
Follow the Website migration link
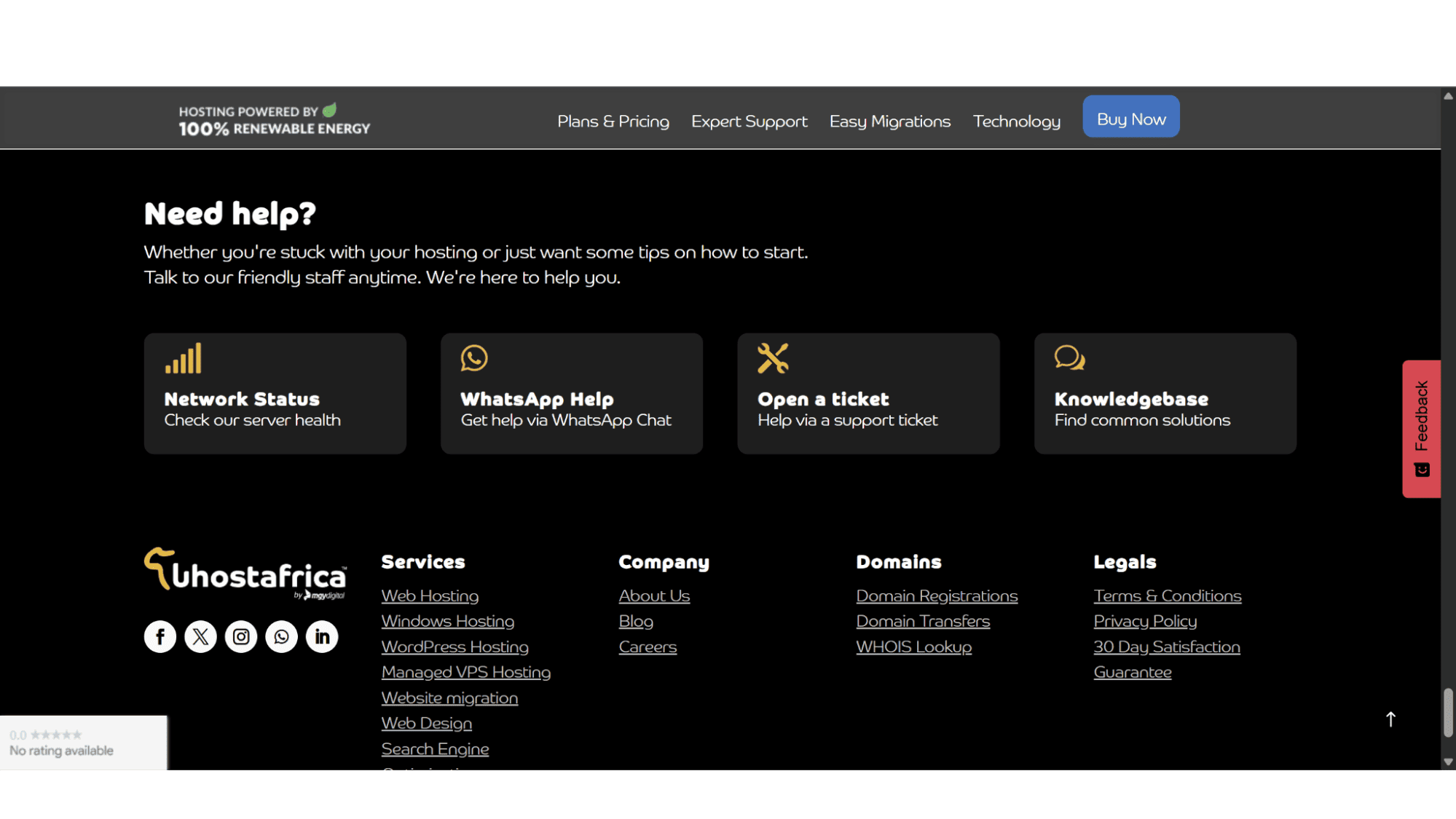pos(449,697)
